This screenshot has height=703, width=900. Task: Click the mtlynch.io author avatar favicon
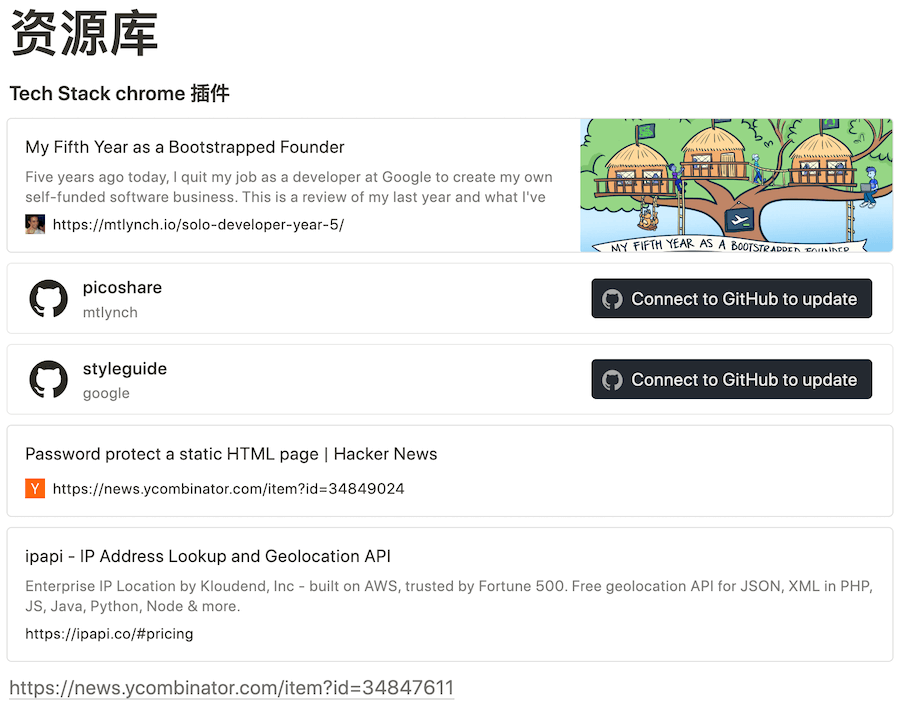pos(35,224)
